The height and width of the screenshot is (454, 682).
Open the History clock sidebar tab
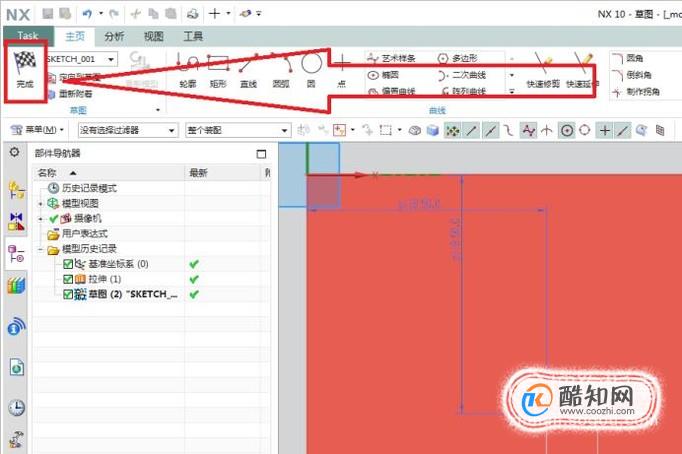16,407
